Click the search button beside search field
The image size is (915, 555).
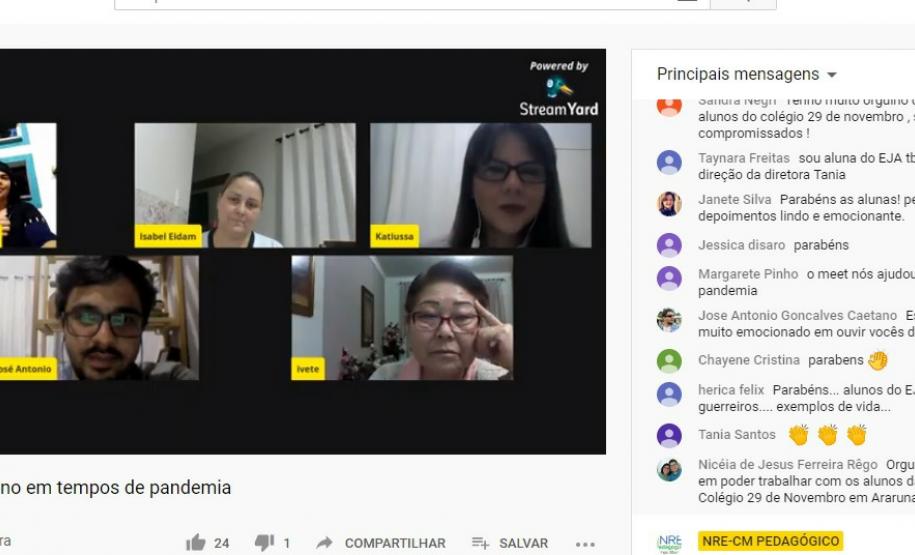point(743,4)
